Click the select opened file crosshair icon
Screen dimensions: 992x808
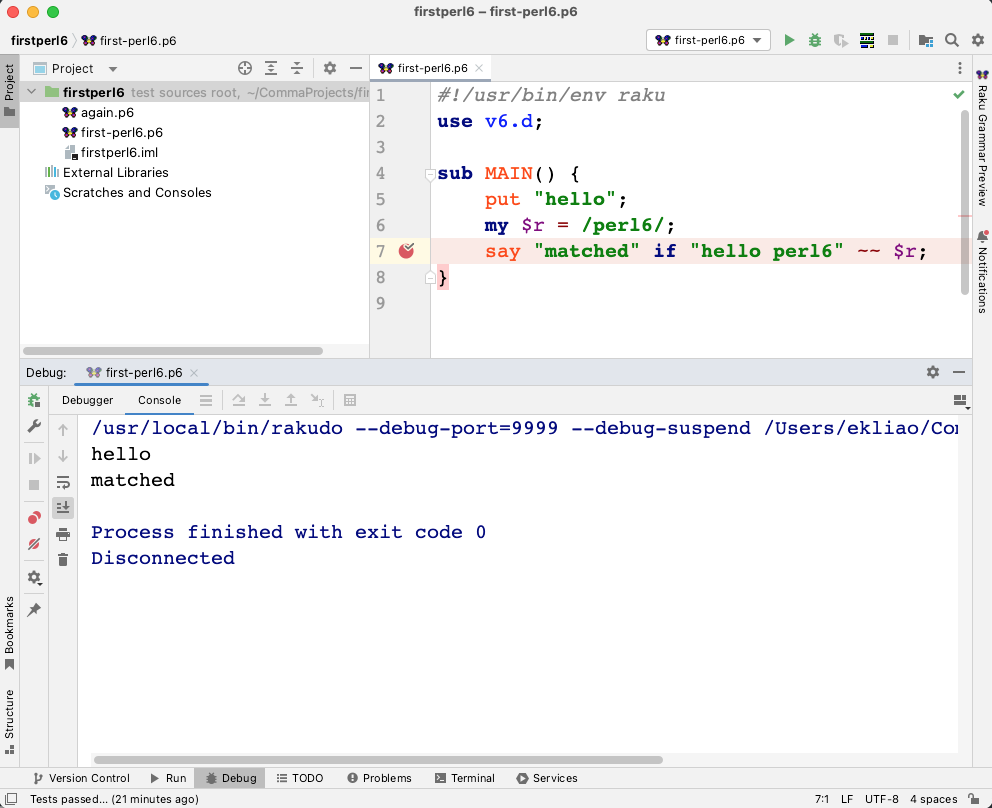[x=245, y=68]
